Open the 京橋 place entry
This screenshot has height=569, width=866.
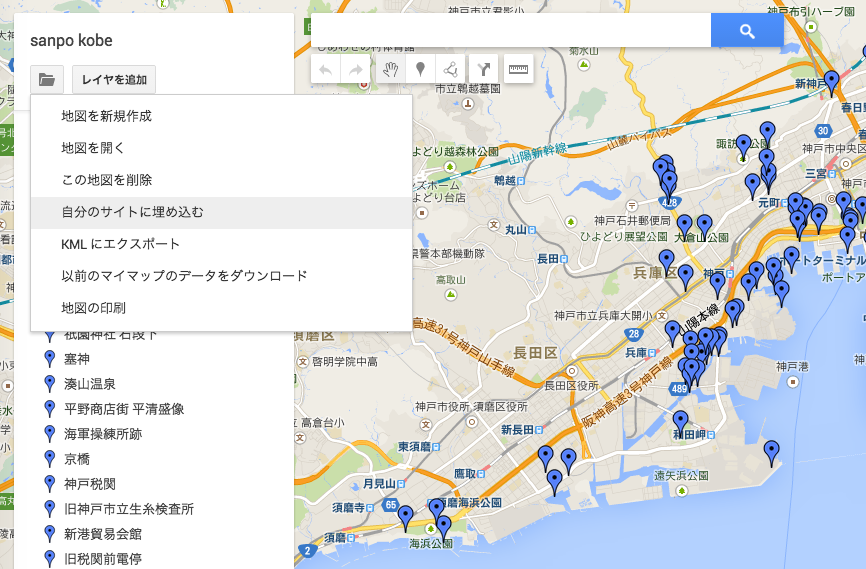click(x=77, y=459)
